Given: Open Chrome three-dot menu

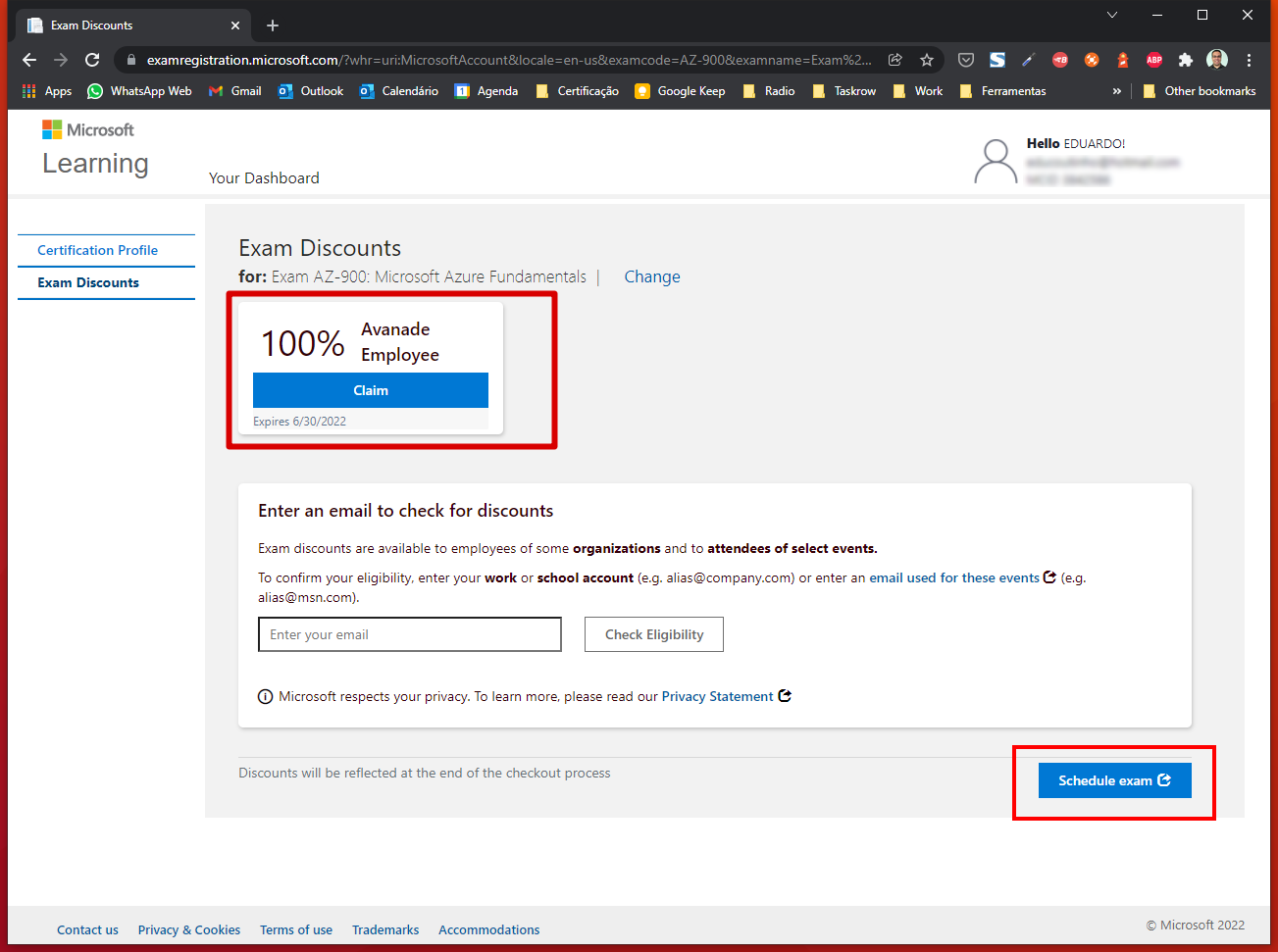Looking at the screenshot, I should click(1249, 60).
